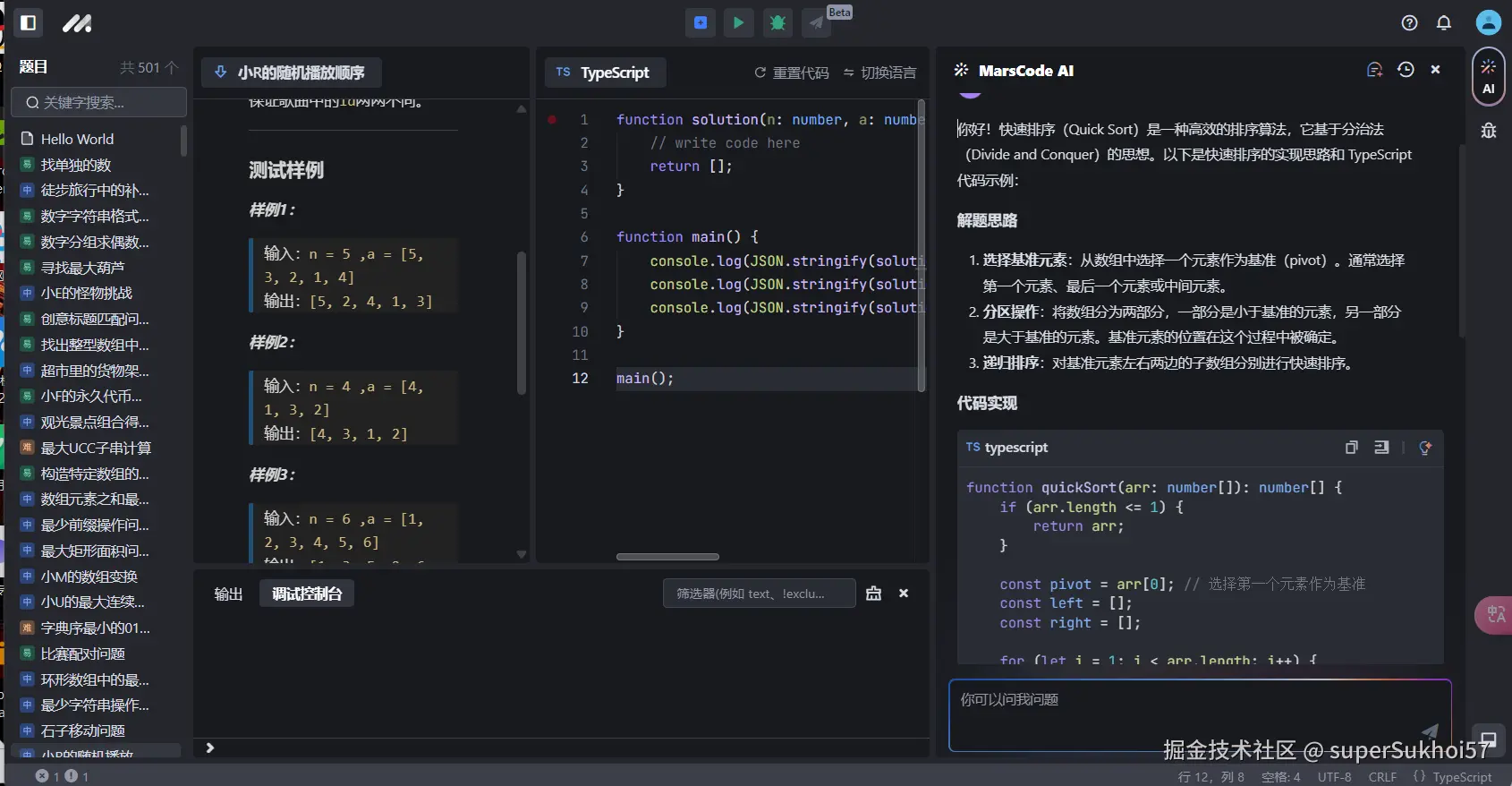Screen dimensions: 1512x786
Task: Collapse the problem list using the 共 501 arrow
Action: coord(171,67)
